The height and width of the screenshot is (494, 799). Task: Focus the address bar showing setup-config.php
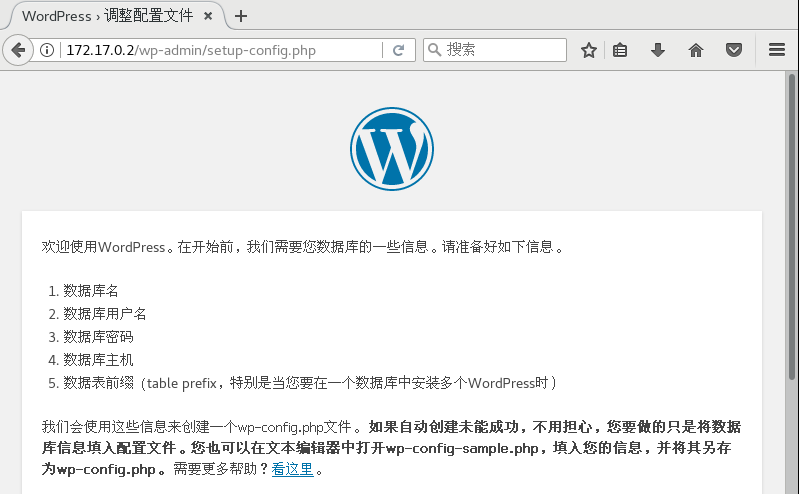200,50
